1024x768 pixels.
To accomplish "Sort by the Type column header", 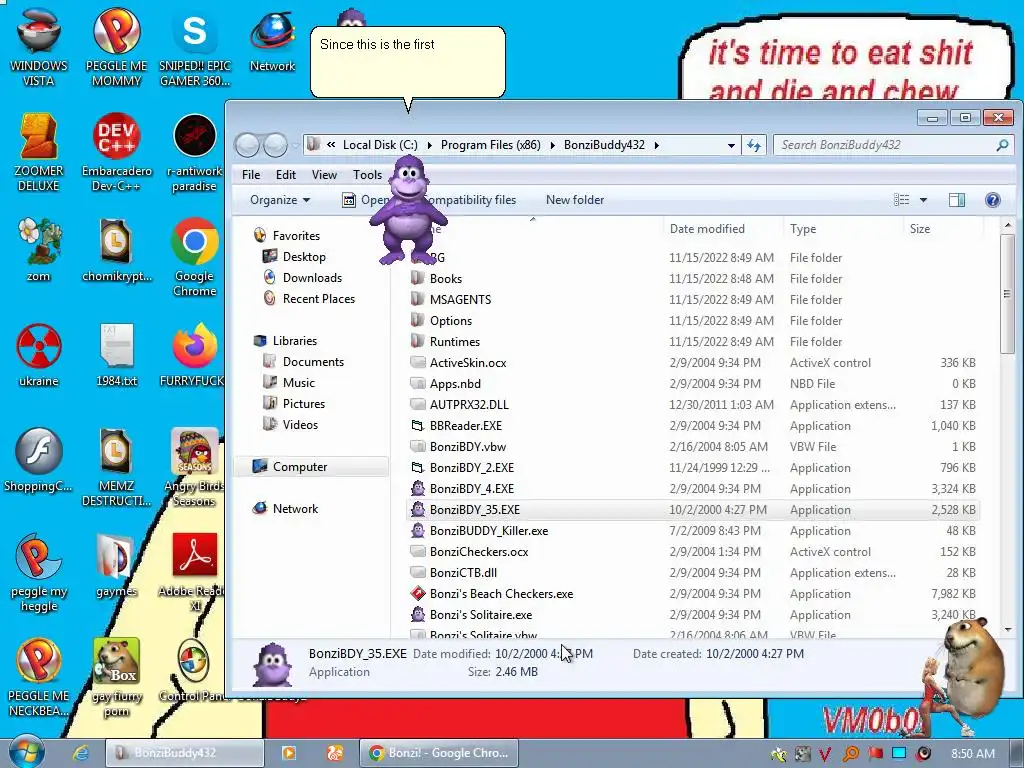I will coord(842,229).
